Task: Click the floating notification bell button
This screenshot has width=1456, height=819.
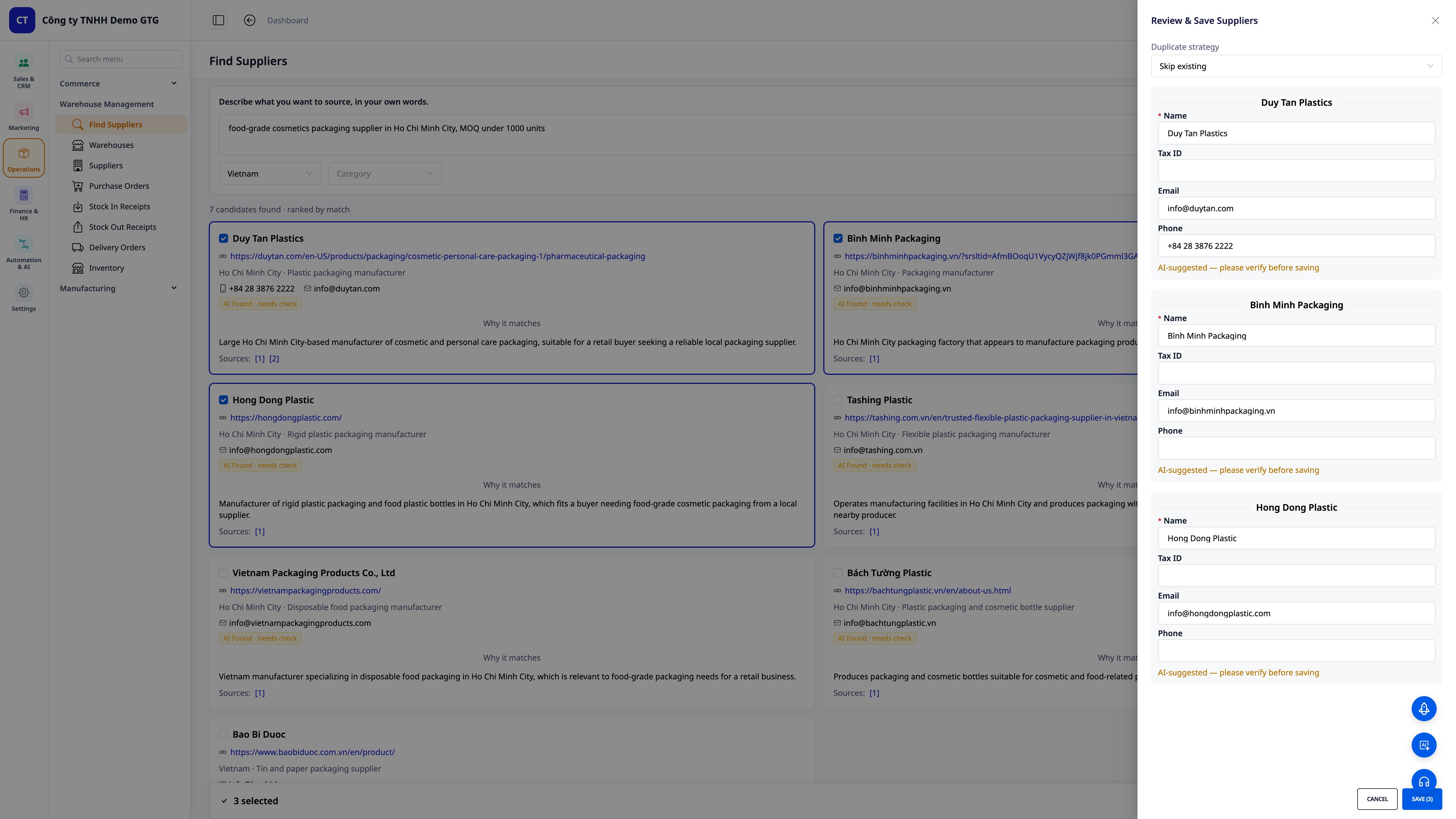Action: click(1424, 708)
